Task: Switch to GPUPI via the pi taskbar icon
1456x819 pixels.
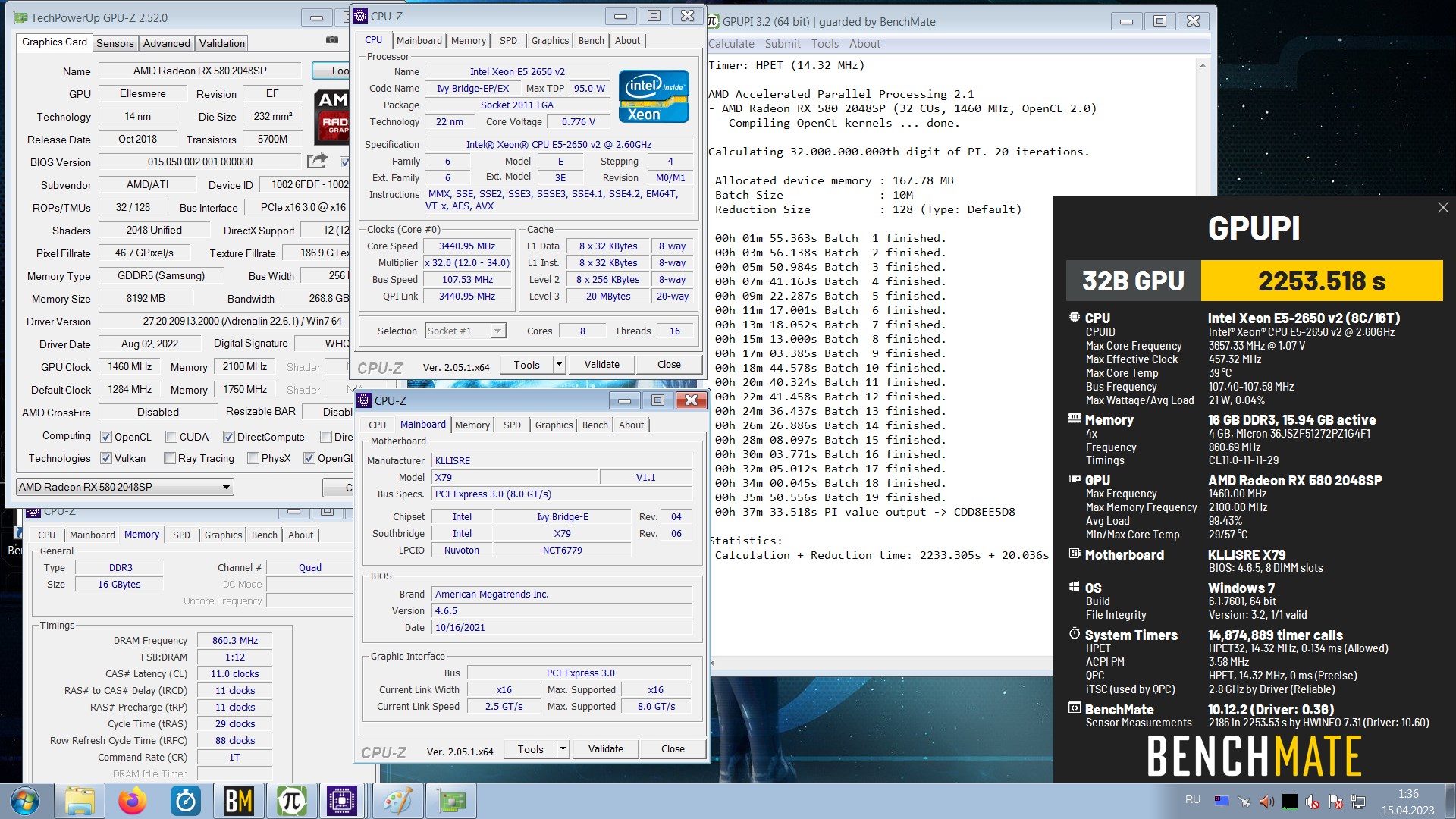Action: [291, 802]
